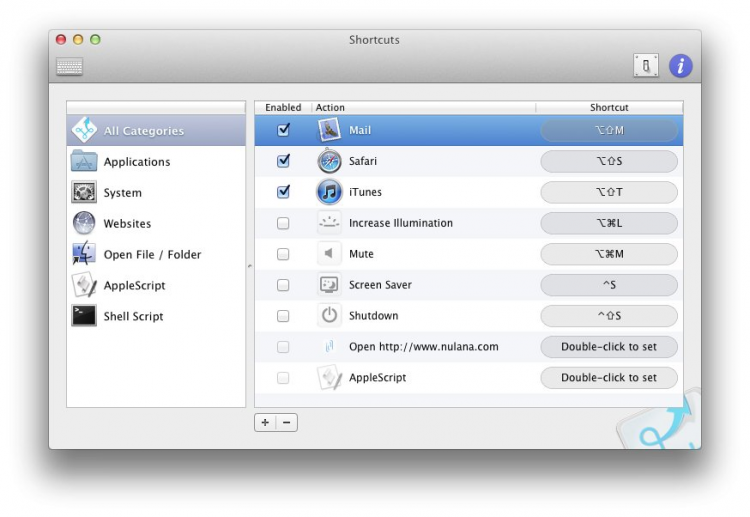Image resolution: width=750 pixels, height=517 pixels.
Task: Select the Mail row label
Action: pyautogui.click(x=360, y=130)
